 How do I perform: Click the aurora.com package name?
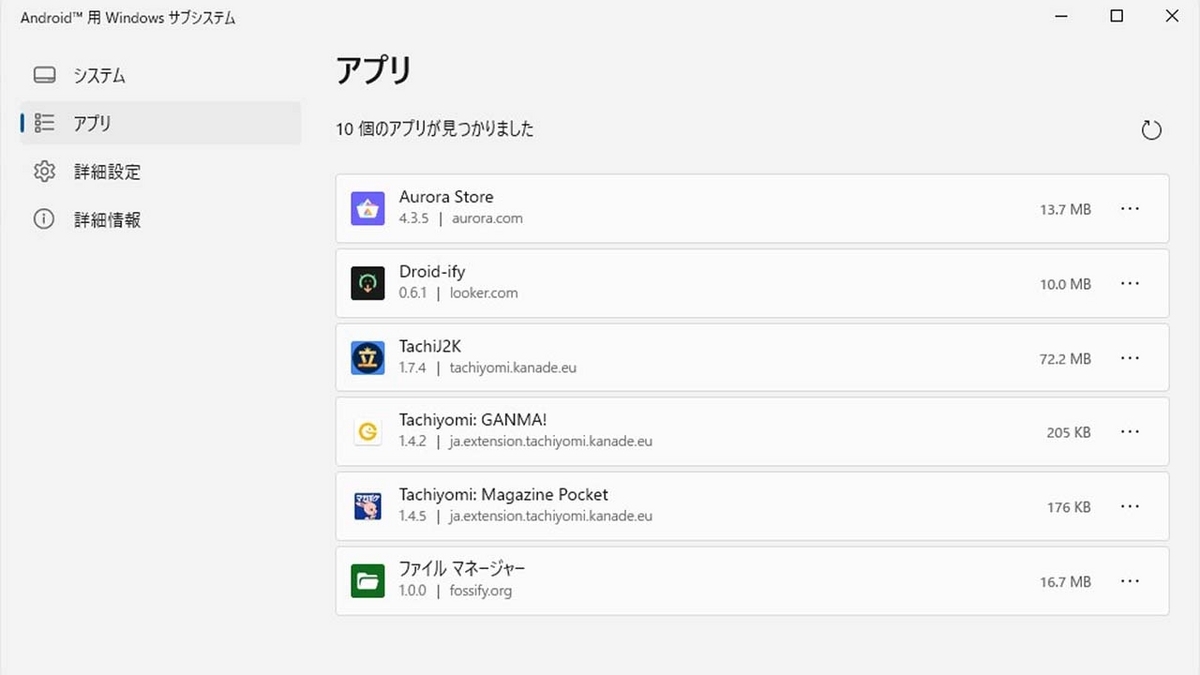point(487,218)
